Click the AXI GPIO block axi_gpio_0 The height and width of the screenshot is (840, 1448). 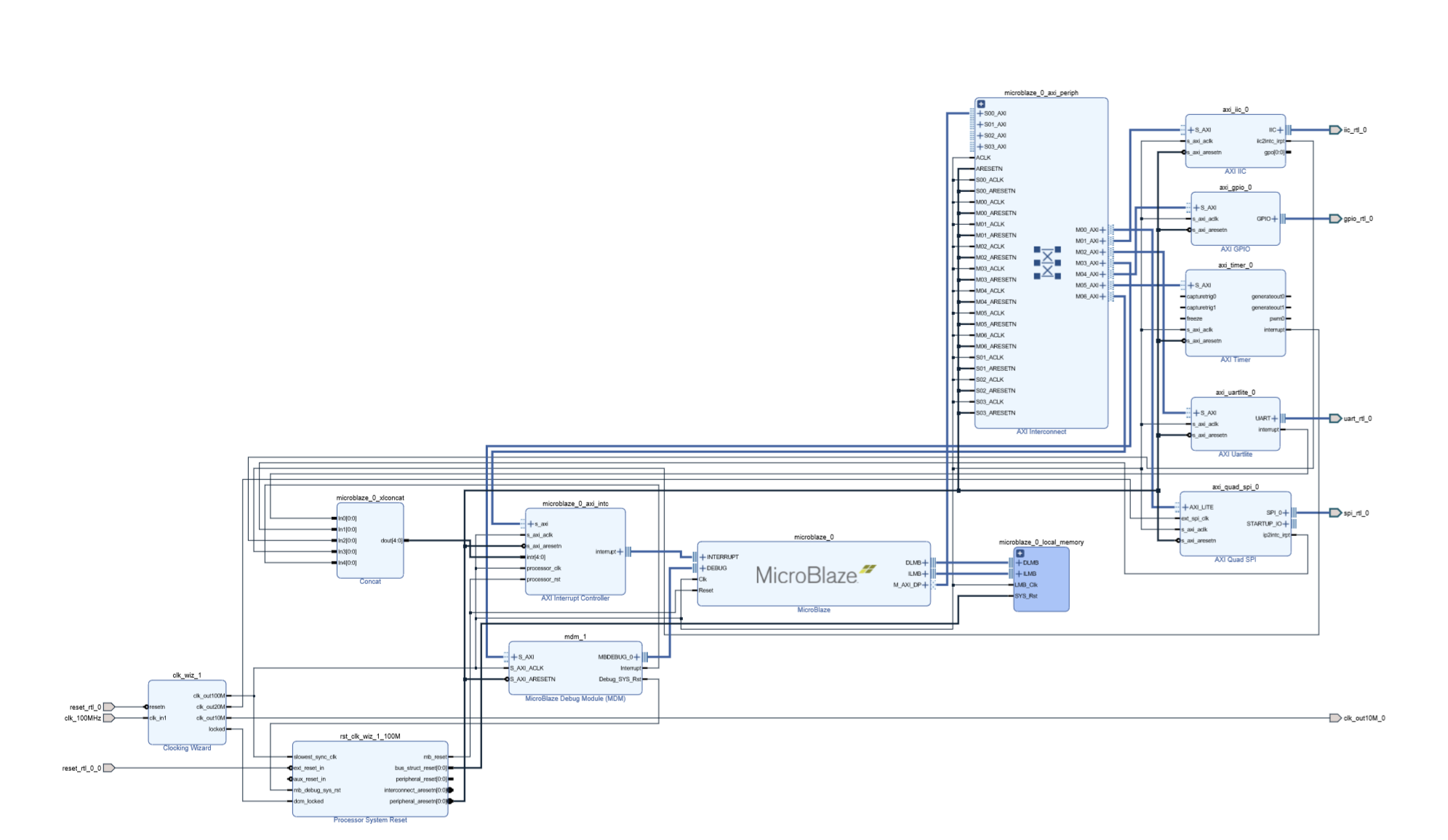[1235, 218]
